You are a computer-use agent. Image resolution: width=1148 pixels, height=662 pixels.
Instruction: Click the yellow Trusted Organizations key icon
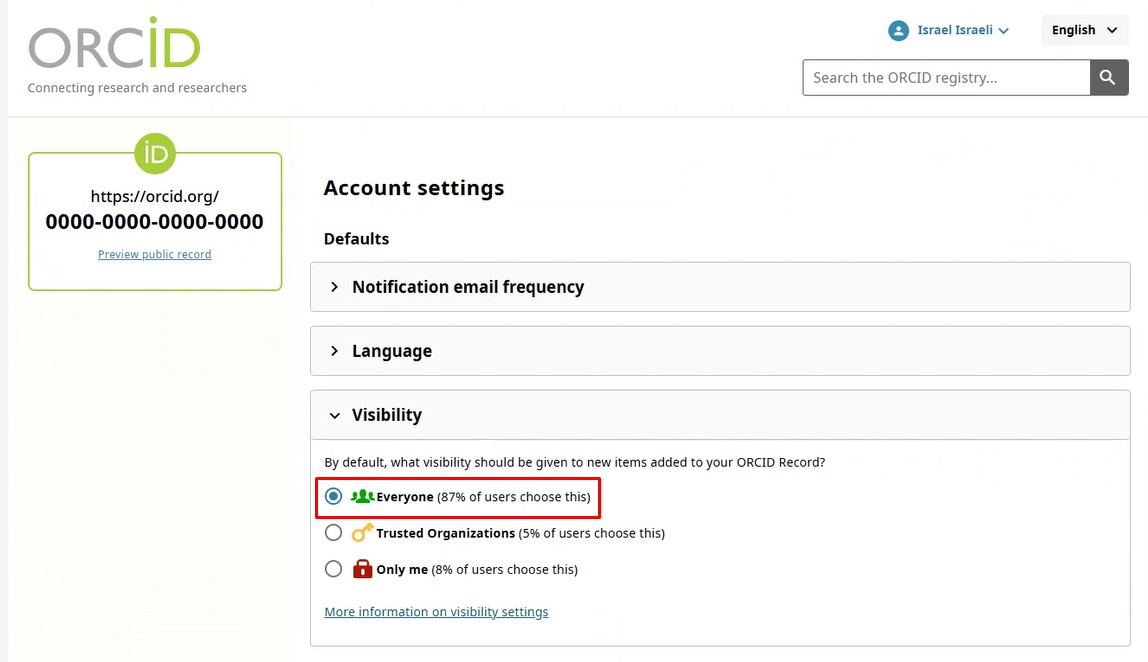(362, 533)
